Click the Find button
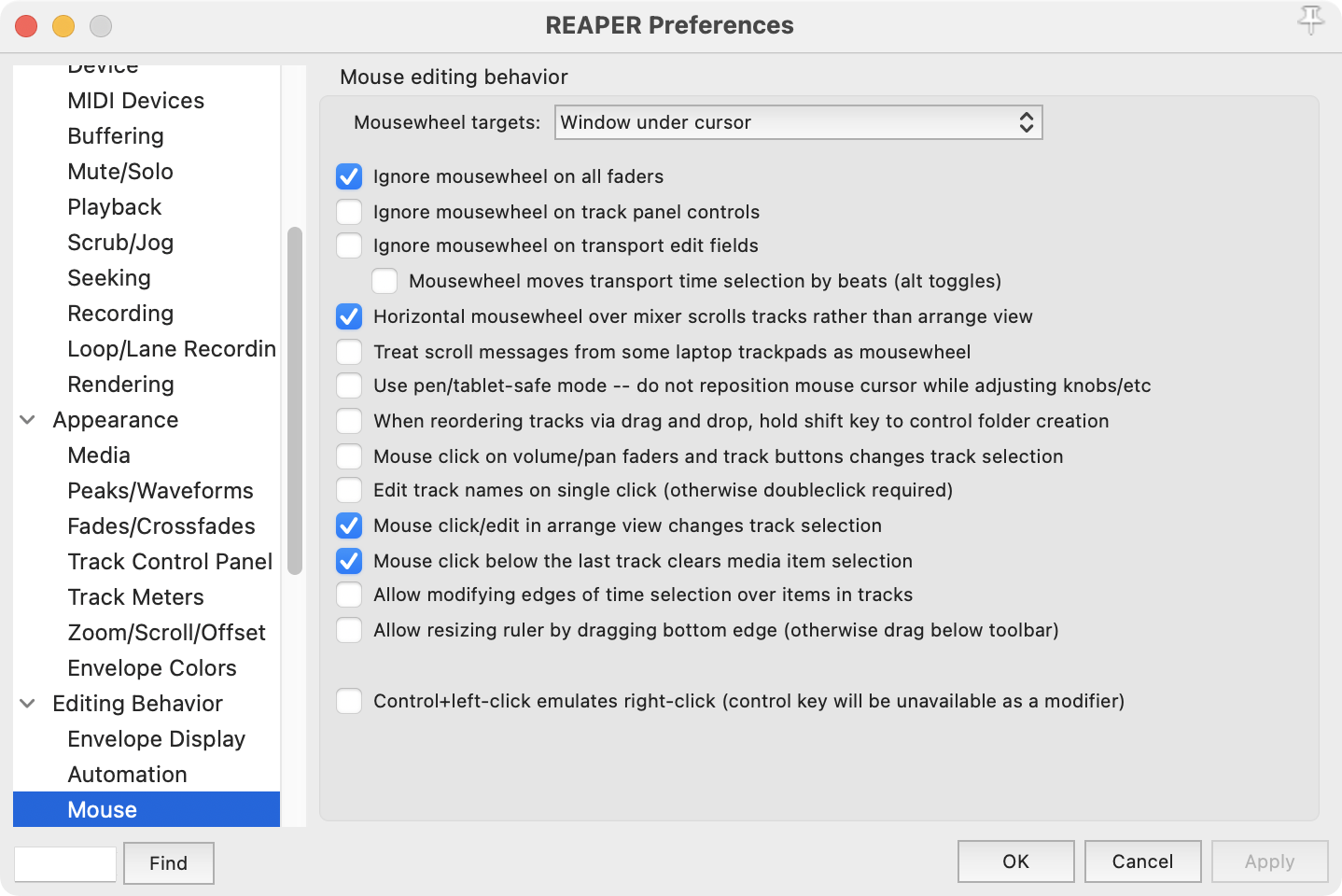The height and width of the screenshot is (896, 1342). pos(168,863)
